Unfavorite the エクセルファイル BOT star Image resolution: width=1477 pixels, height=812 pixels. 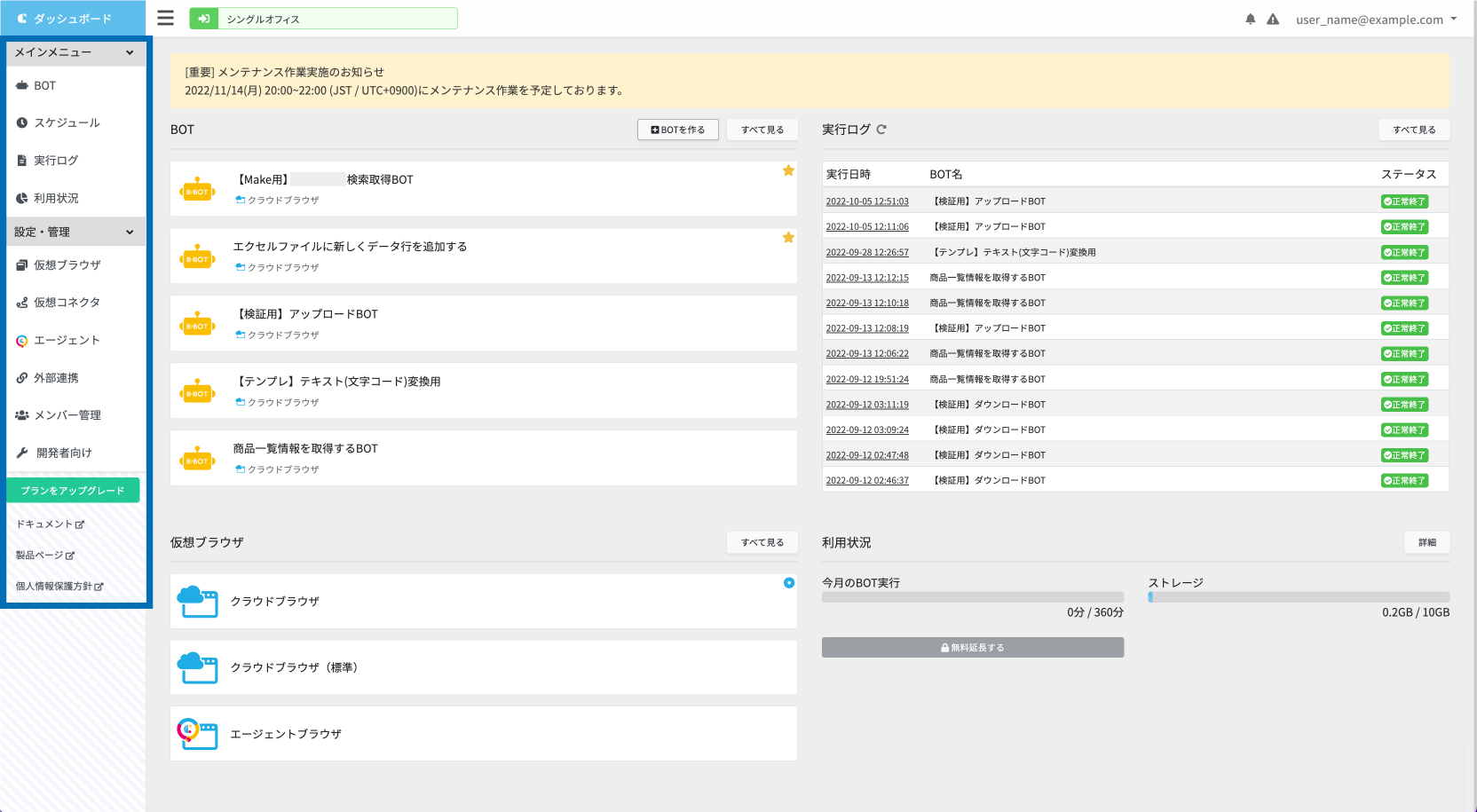tap(788, 237)
